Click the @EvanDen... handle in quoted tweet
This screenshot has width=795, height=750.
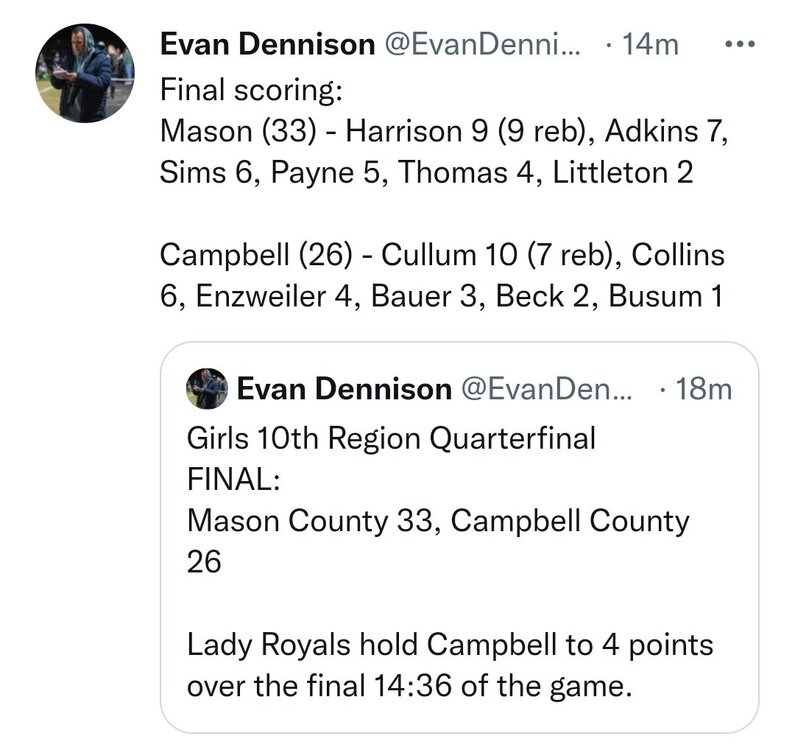point(547,389)
